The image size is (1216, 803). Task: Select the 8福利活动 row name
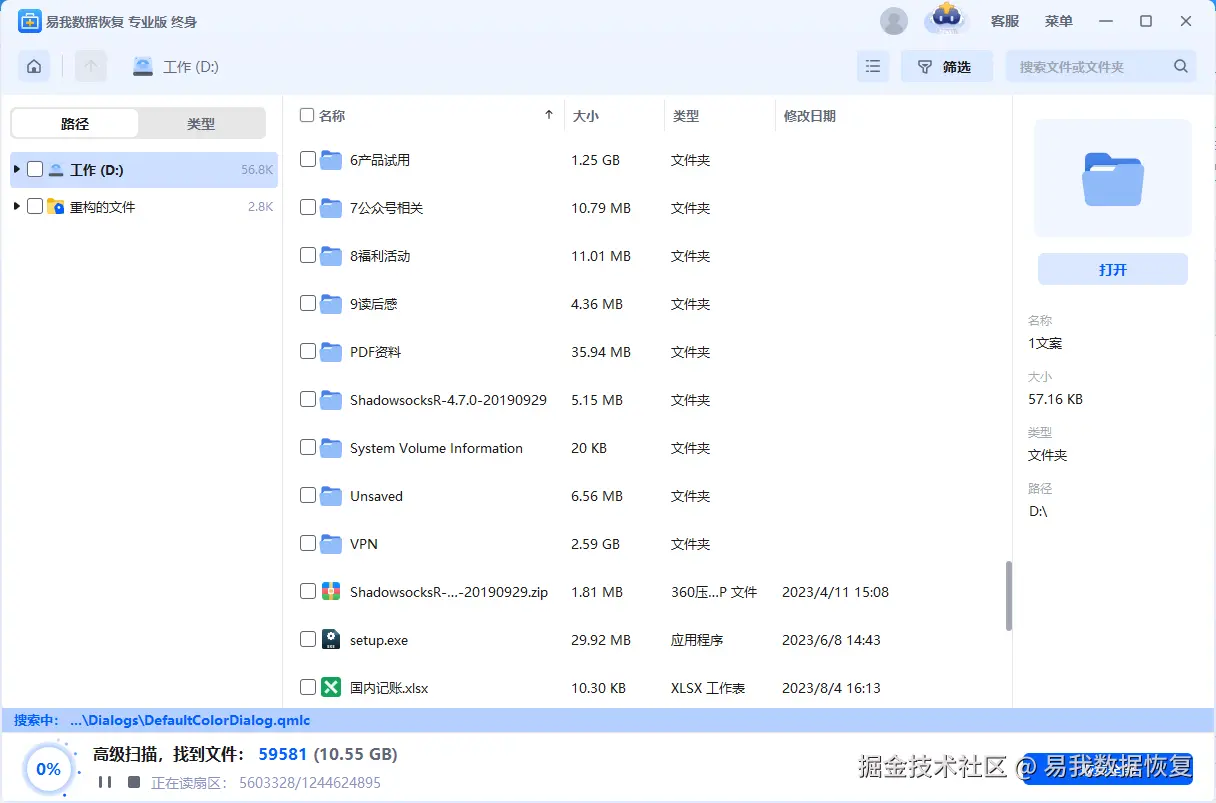[x=380, y=256]
